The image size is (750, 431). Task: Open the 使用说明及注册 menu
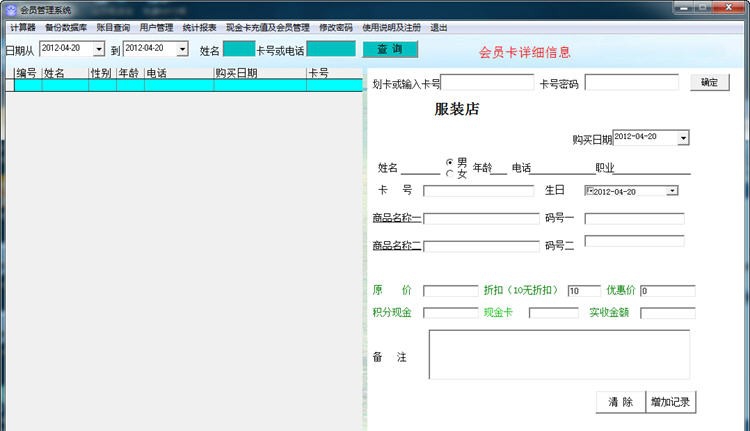click(391, 27)
